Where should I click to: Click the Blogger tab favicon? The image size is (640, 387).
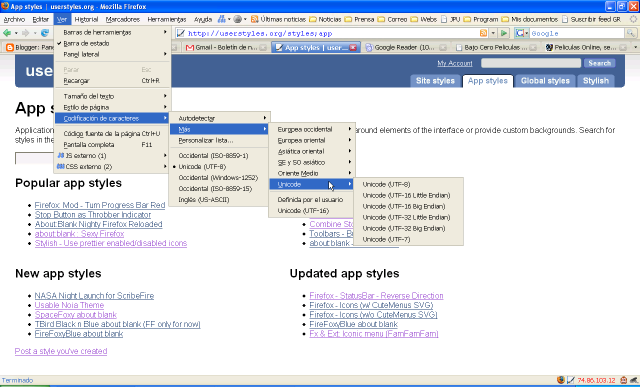[10, 48]
